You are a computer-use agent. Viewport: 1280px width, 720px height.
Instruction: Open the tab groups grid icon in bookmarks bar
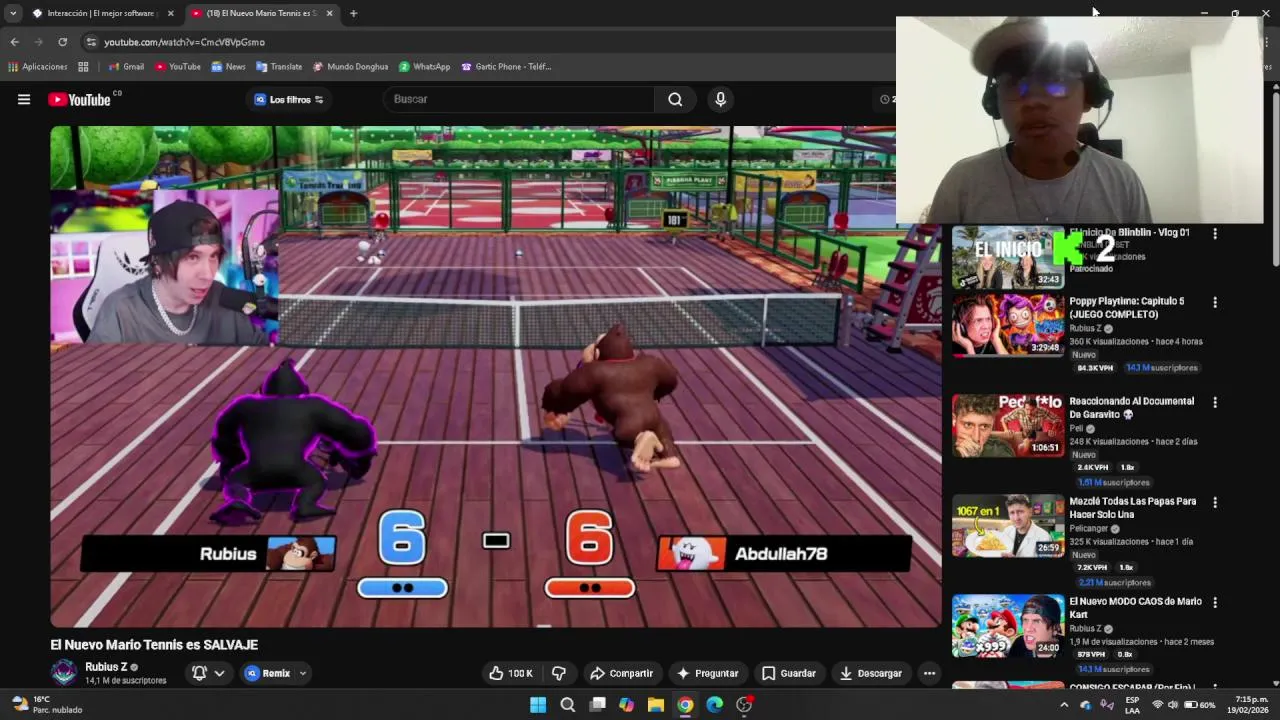click(83, 67)
